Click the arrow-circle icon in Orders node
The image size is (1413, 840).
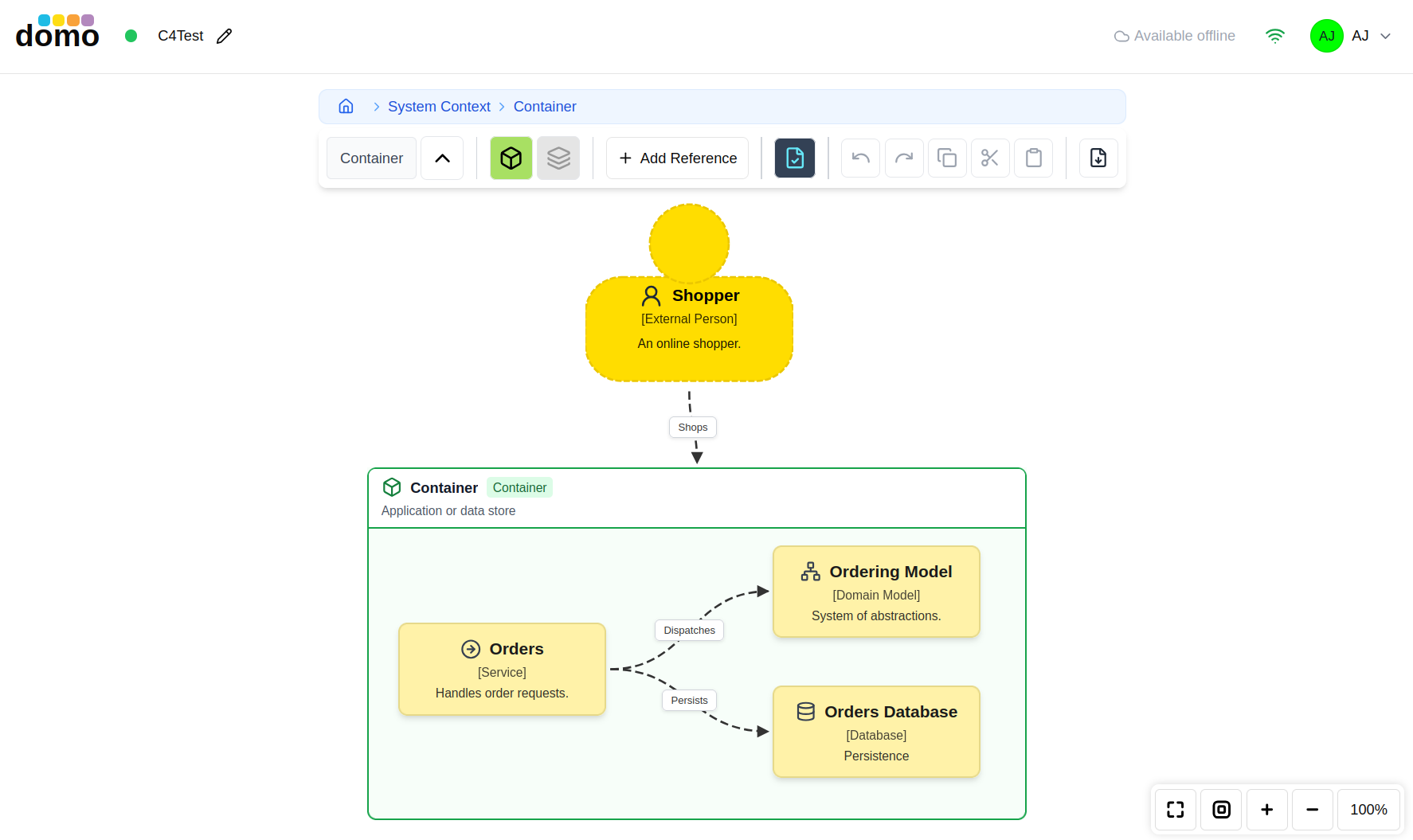471,650
